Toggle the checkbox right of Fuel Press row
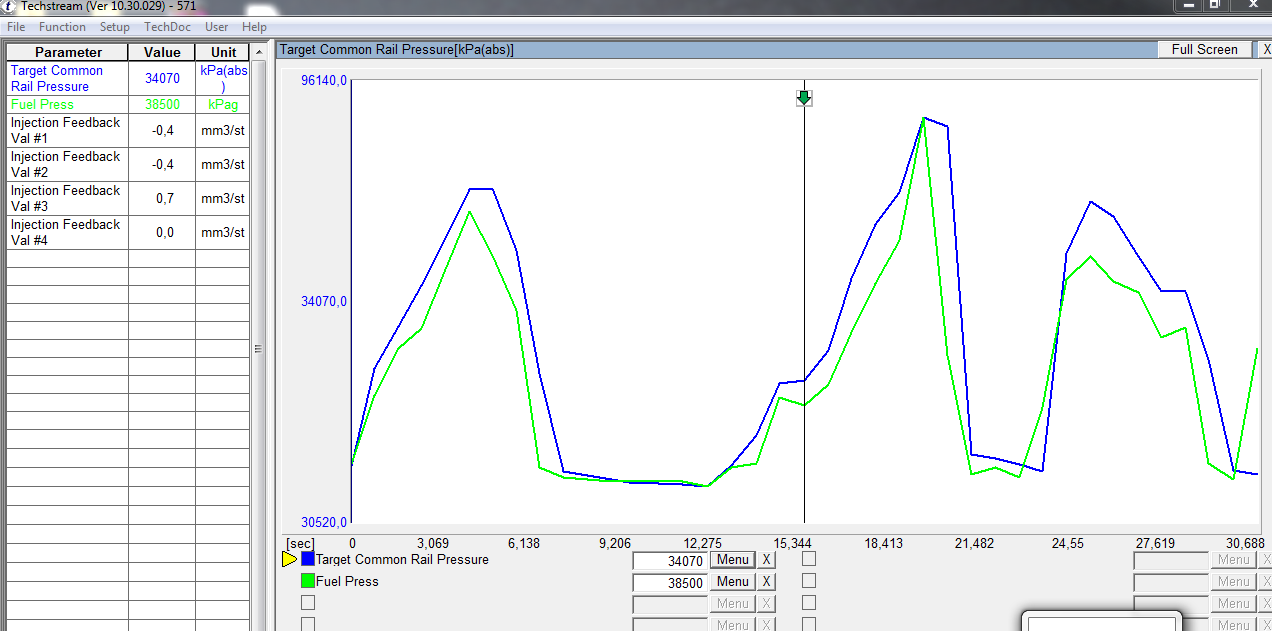Image resolution: width=1272 pixels, height=631 pixels. [809, 581]
